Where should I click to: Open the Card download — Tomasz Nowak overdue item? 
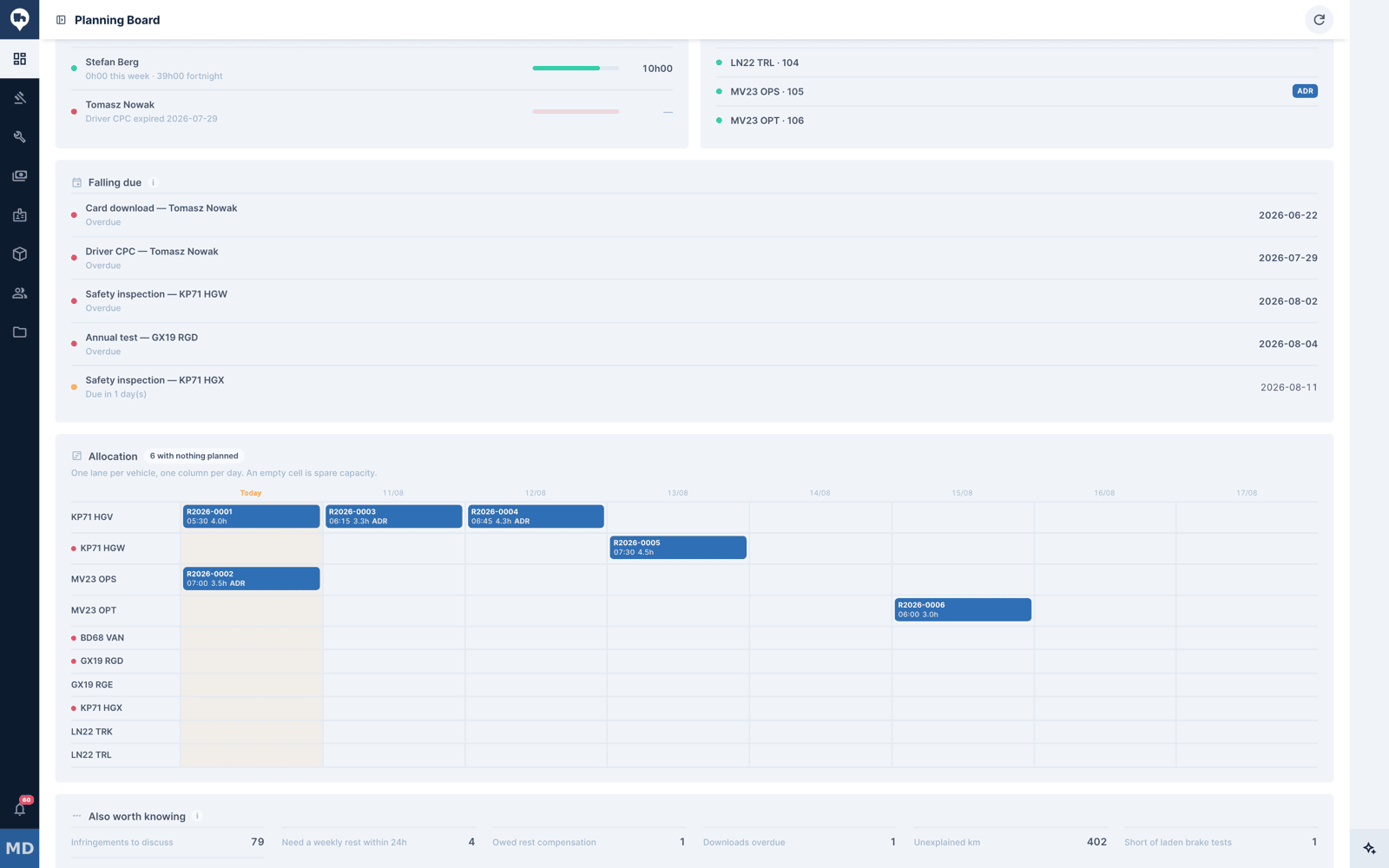[x=694, y=215]
